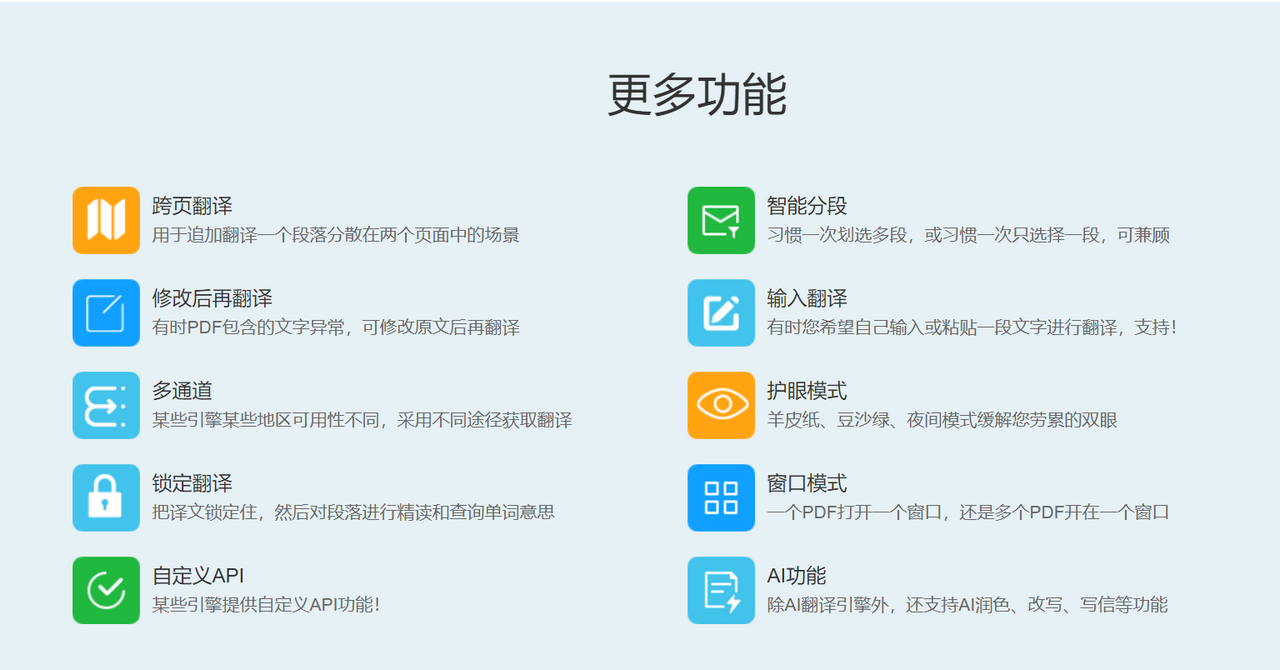
Task: Click the green 智能分段 envelope icon
Action: [x=721, y=220]
